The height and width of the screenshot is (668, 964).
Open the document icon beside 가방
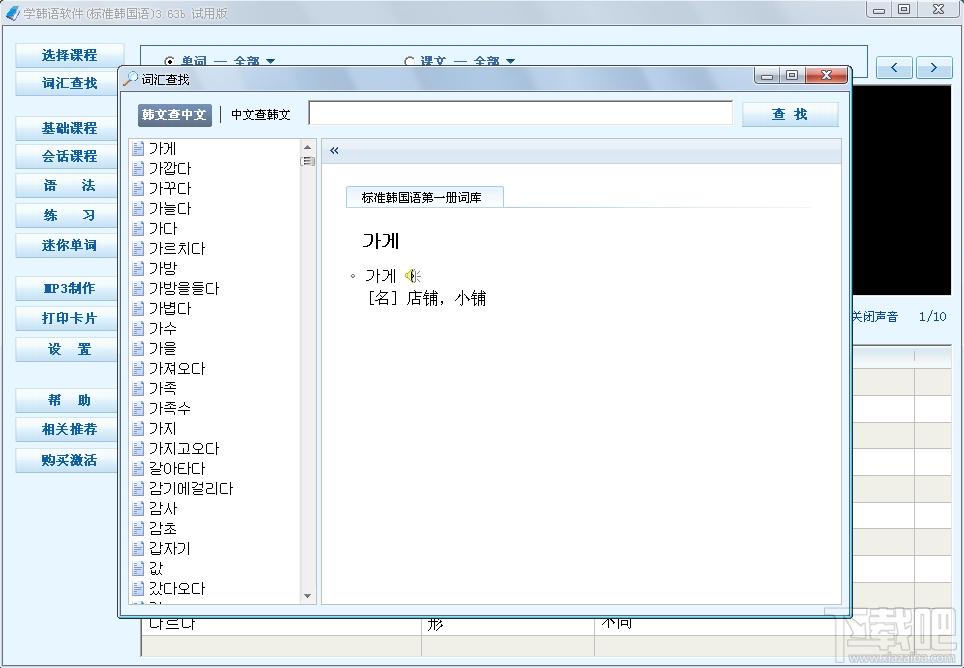pos(138,269)
